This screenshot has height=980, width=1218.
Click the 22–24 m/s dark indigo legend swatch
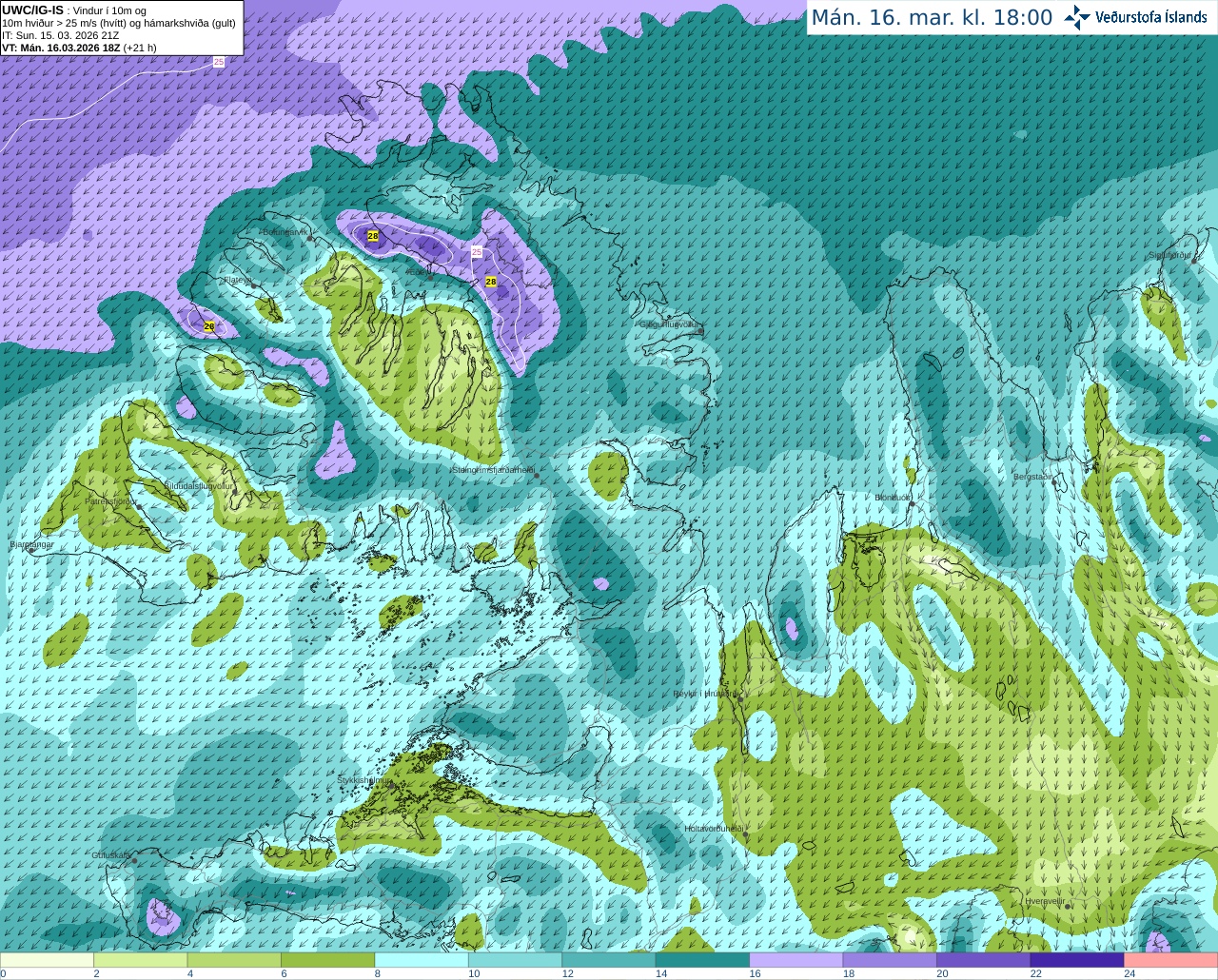pyautogui.click(x=1077, y=960)
